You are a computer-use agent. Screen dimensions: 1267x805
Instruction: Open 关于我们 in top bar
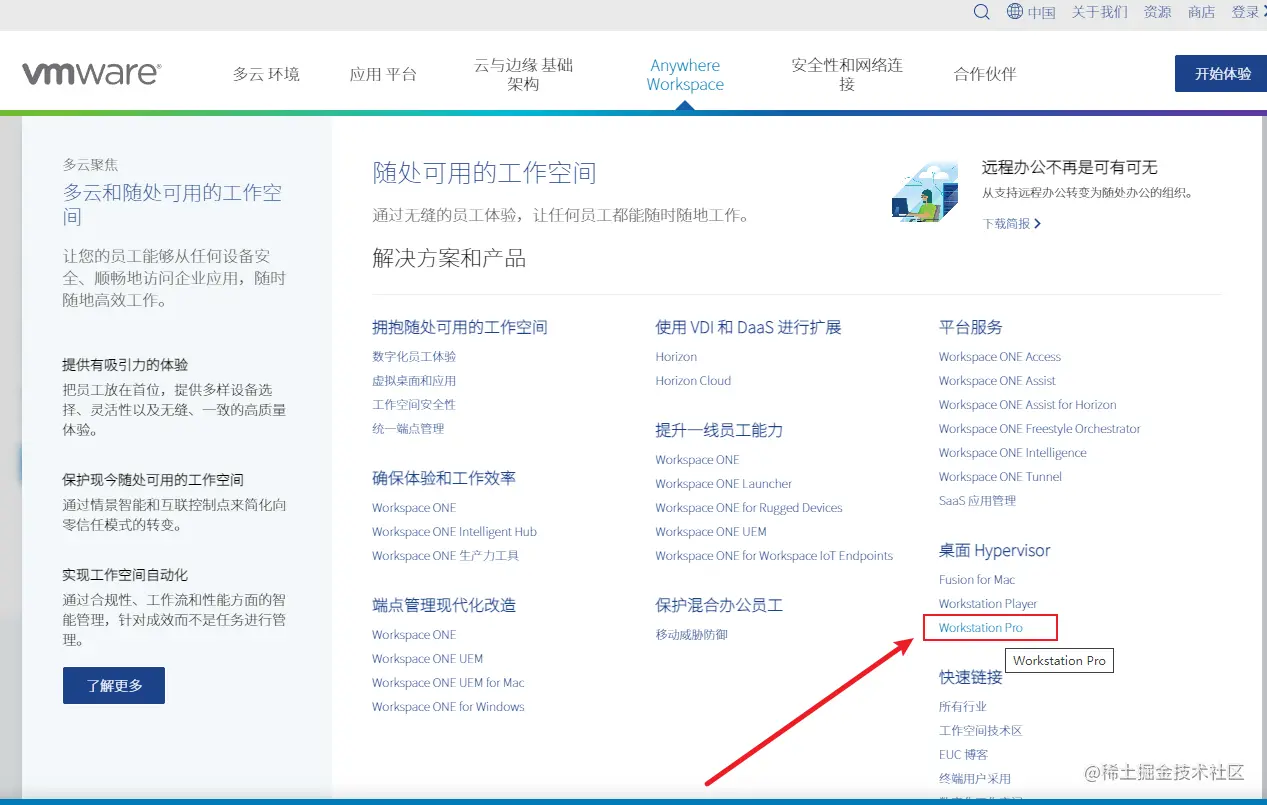(x=1099, y=12)
